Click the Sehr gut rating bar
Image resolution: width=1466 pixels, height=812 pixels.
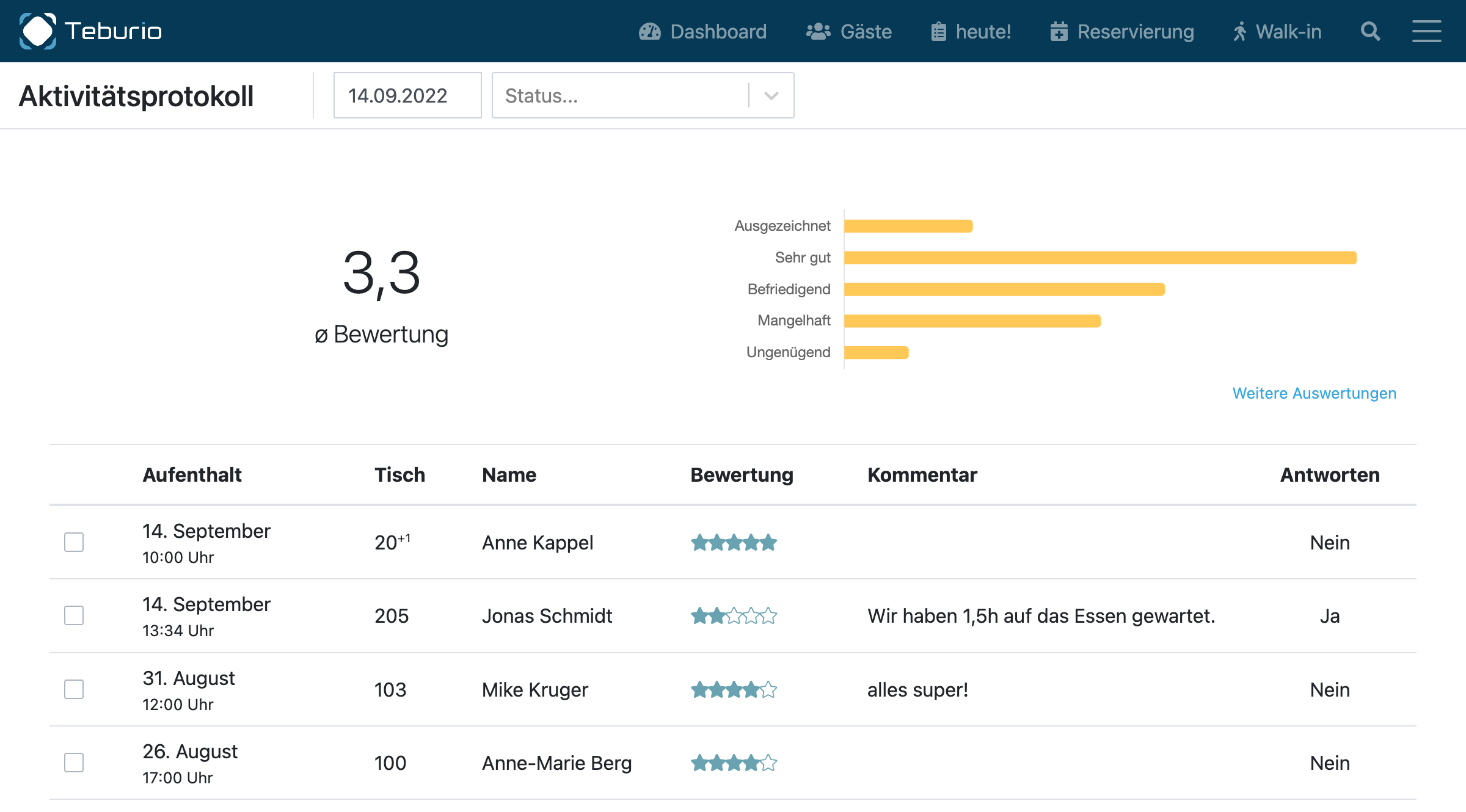(1099, 258)
